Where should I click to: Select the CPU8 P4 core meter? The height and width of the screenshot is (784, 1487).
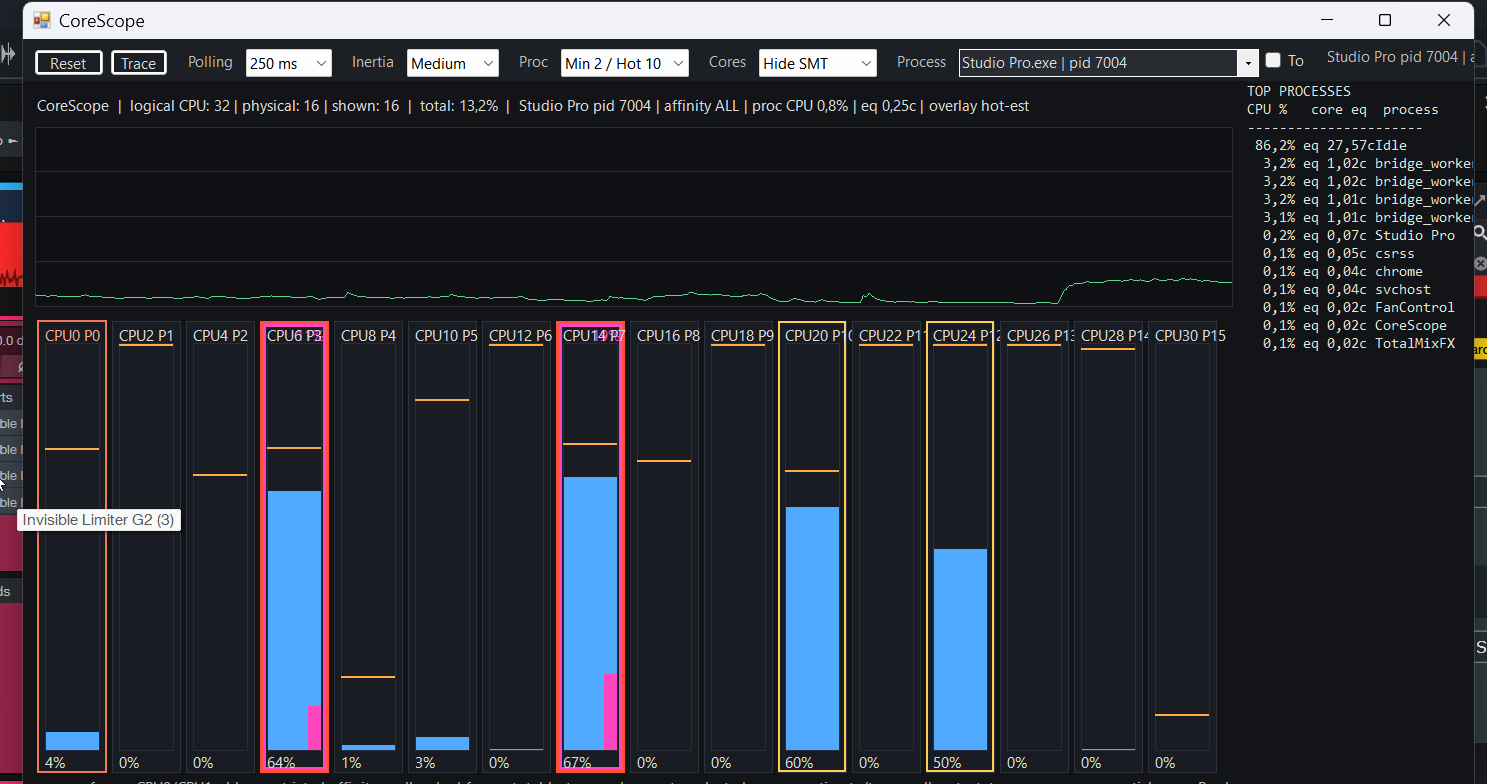tap(368, 547)
